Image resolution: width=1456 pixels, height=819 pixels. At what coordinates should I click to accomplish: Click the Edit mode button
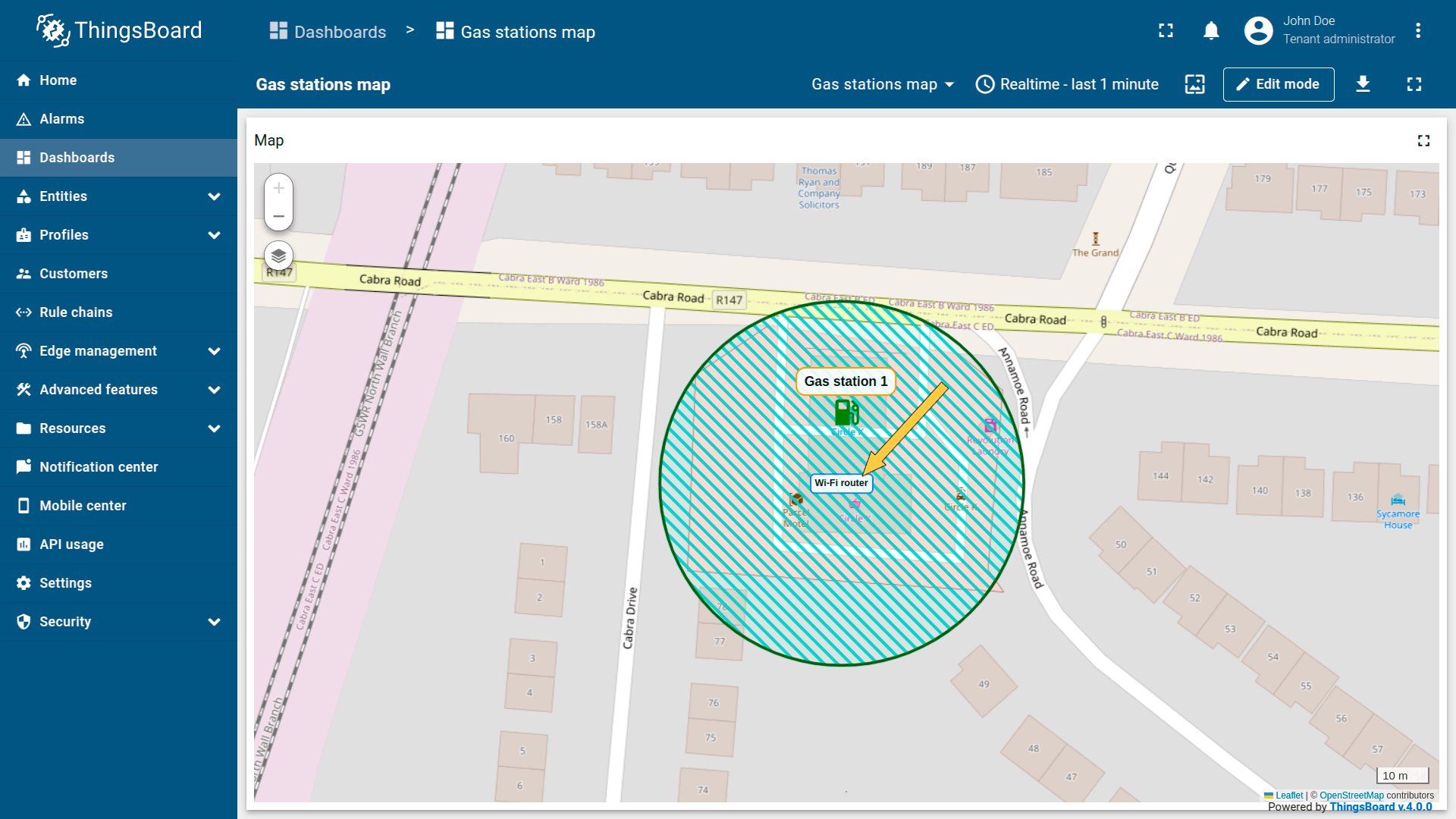click(x=1278, y=84)
